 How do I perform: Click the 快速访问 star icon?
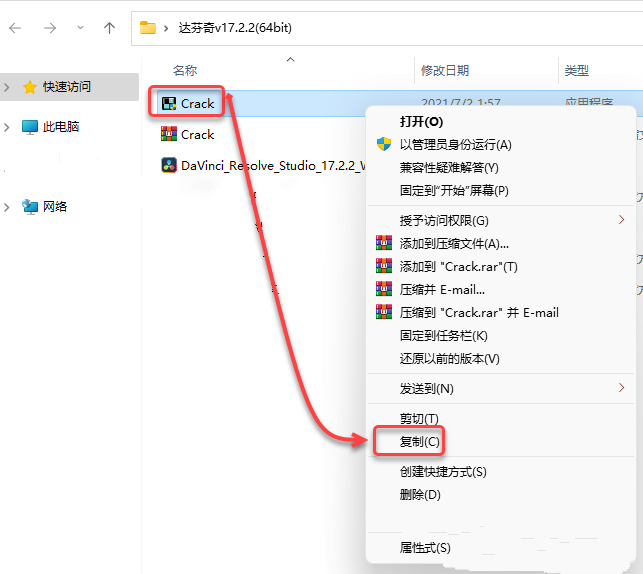tap(30, 87)
